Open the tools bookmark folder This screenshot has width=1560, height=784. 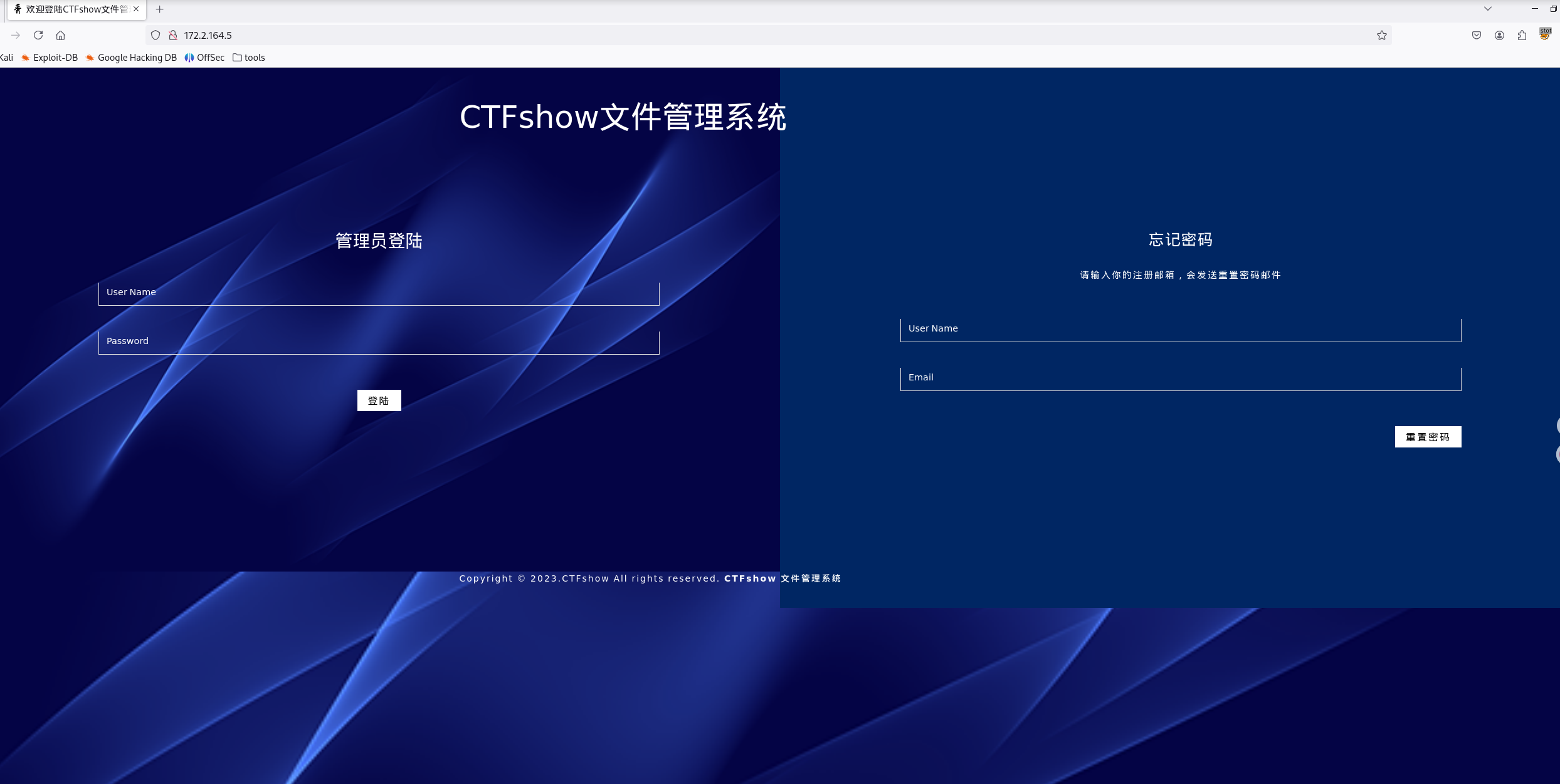coord(249,58)
